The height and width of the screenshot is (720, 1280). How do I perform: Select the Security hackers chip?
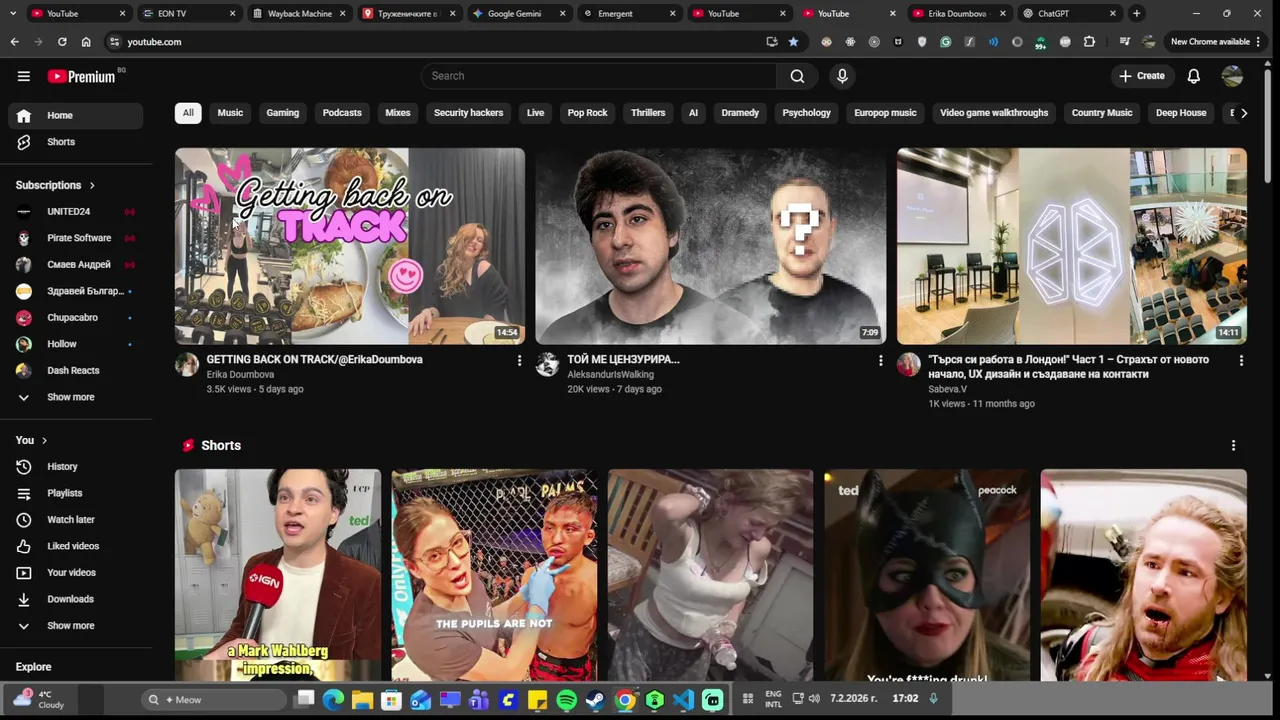click(x=468, y=113)
